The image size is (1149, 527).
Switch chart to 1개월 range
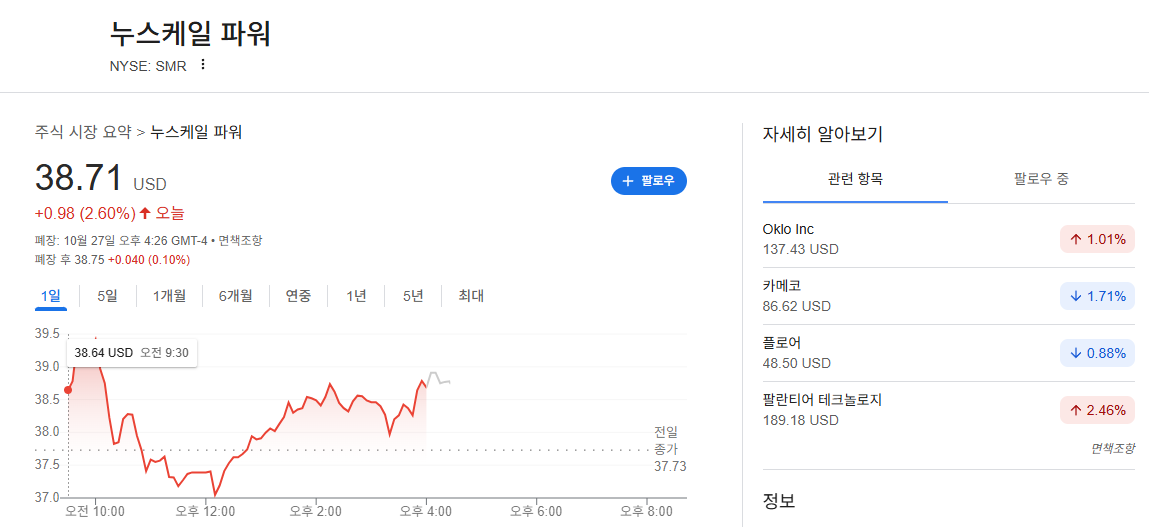pos(169,296)
